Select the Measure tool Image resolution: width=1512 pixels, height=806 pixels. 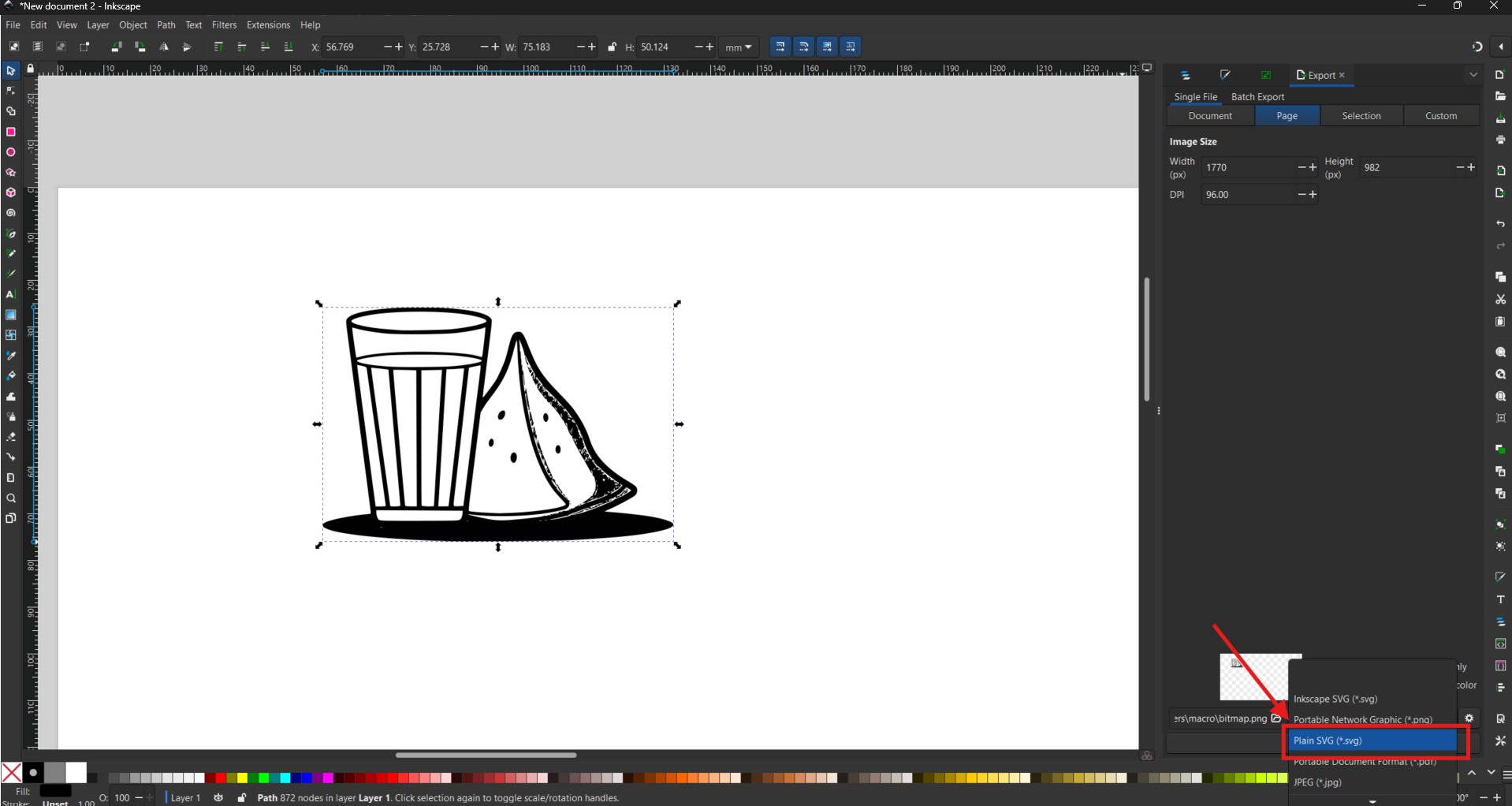click(x=11, y=478)
